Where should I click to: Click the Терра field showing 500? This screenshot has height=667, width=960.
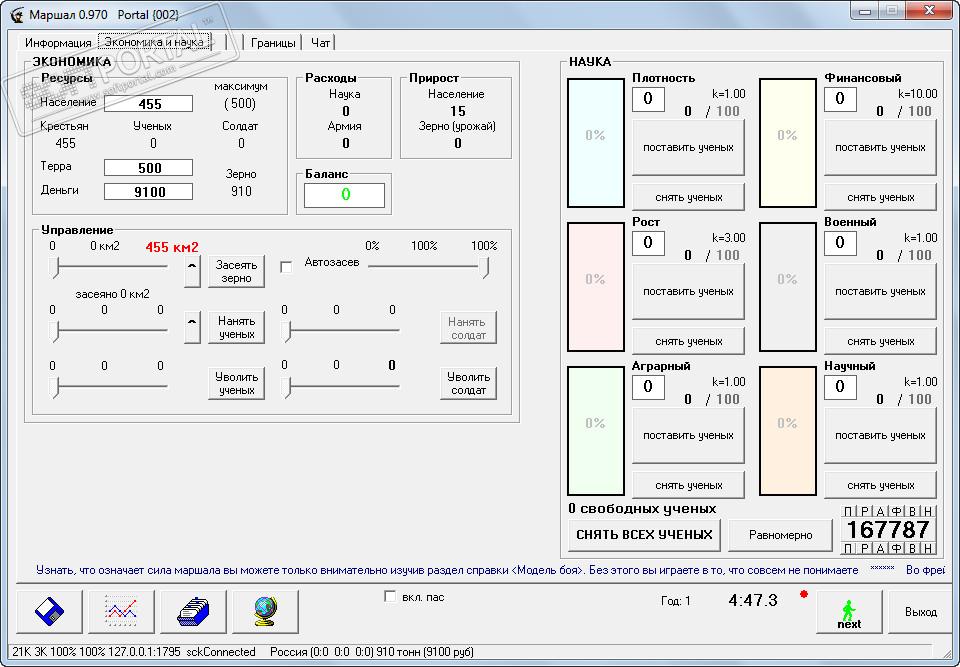[x=149, y=168]
